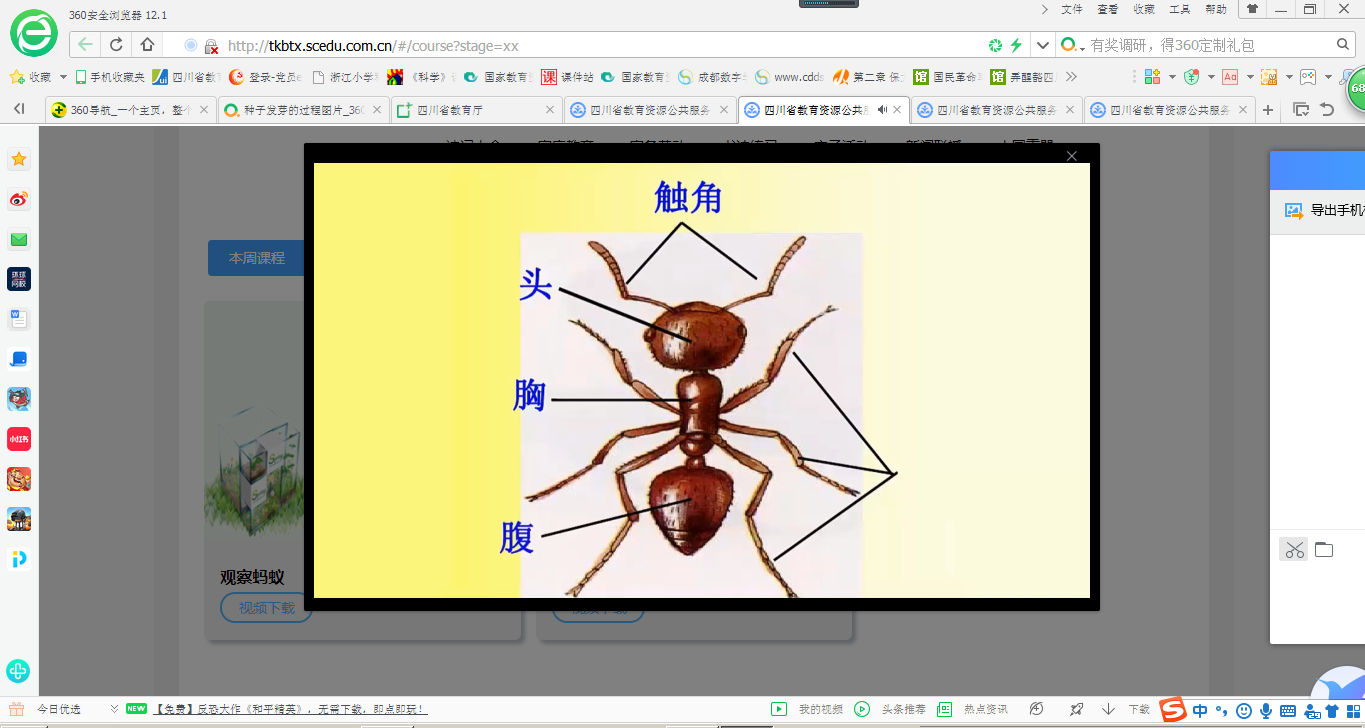Expand the extensions grid dropdown arrow
This screenshot has height=728, width=1365.
(1172, 77)
